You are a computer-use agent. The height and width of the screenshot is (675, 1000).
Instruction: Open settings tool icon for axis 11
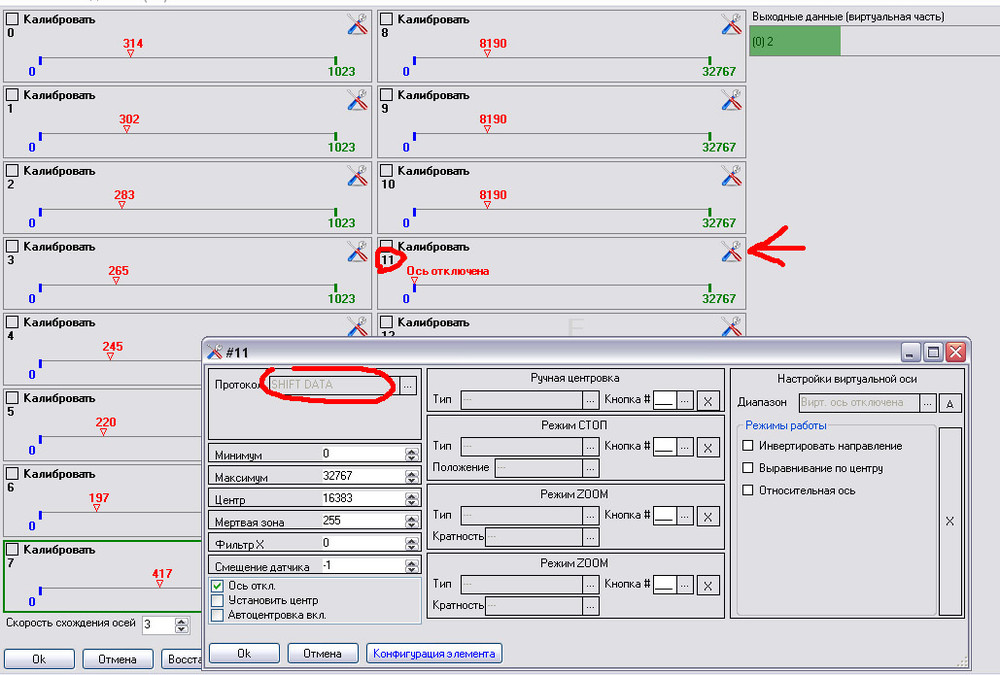click(732, 251)
